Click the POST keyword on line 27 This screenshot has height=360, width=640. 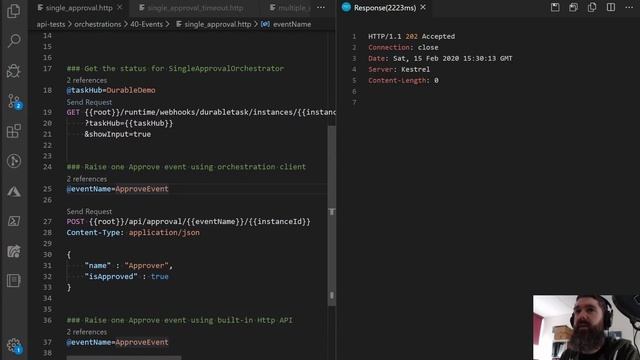tap(75, 222)
